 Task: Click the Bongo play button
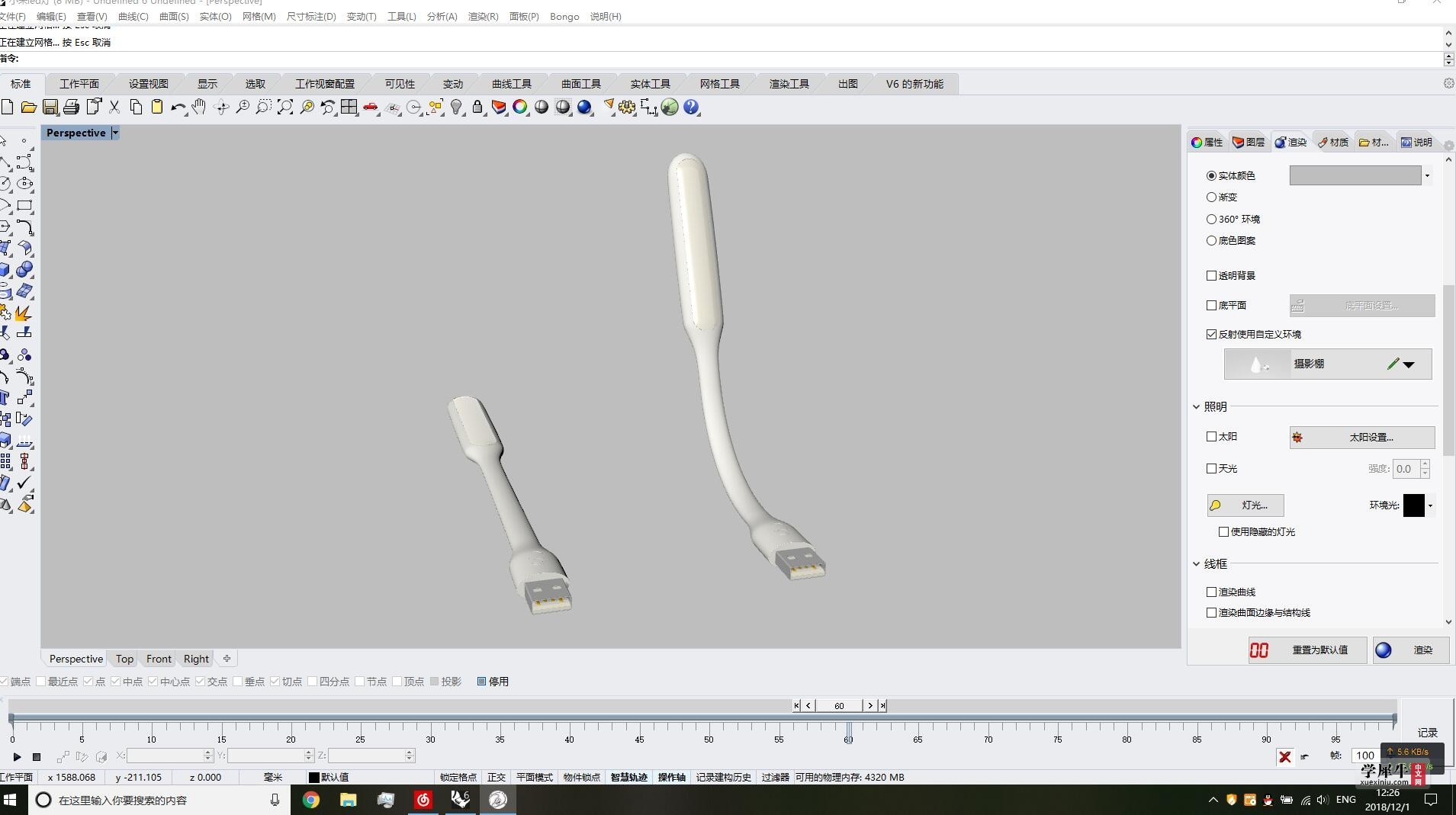[17, 756]
